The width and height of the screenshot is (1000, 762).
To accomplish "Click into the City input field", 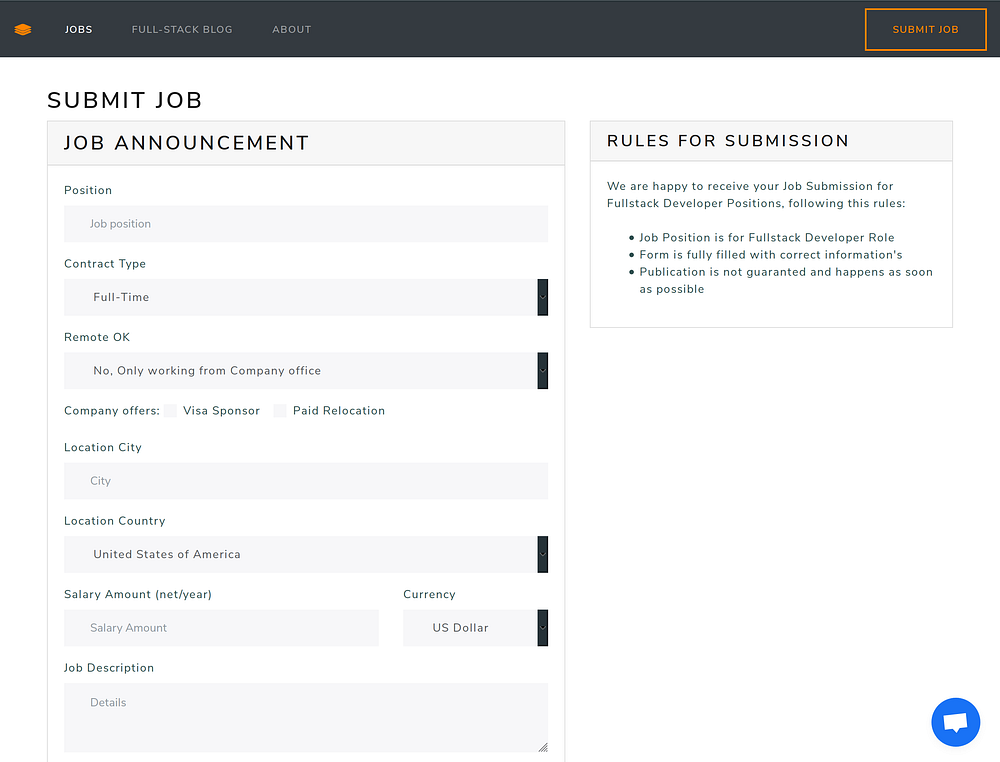I will pos(306,481).
